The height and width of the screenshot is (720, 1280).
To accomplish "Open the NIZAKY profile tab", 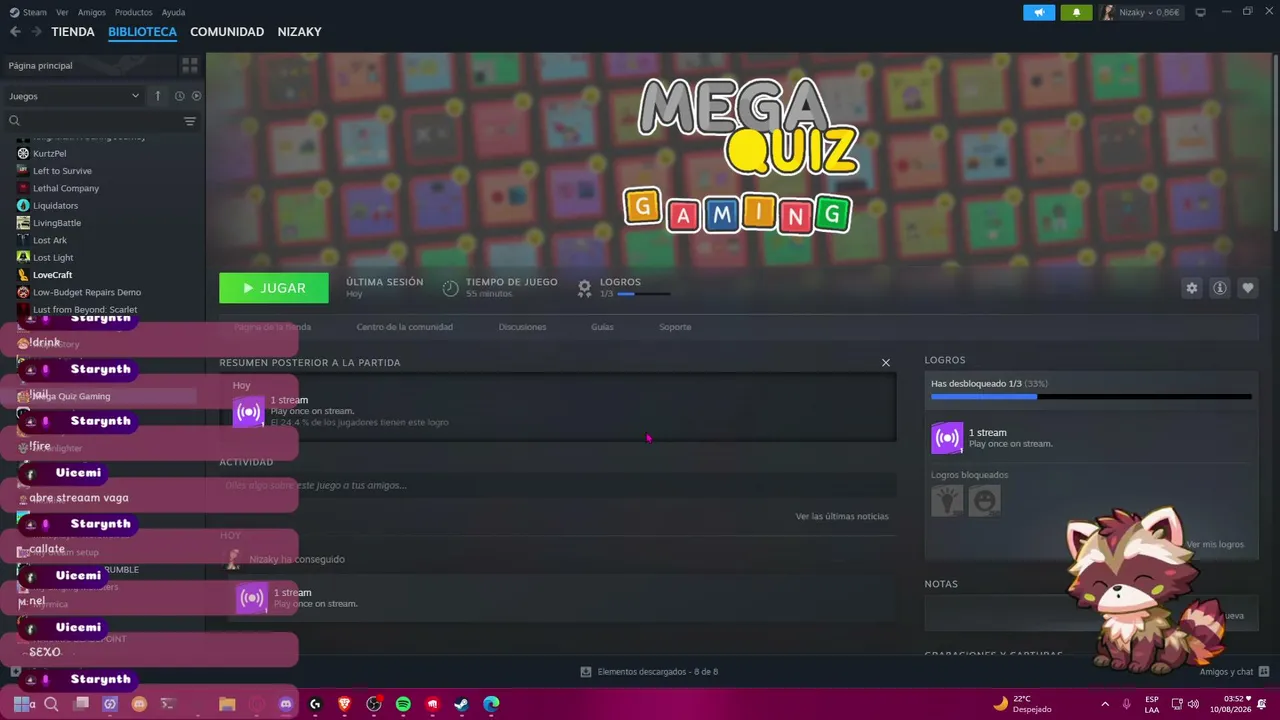I will coord(299,32).
